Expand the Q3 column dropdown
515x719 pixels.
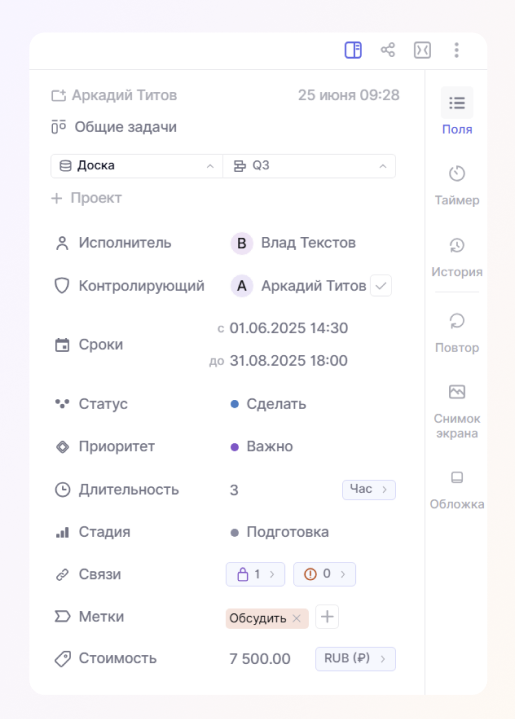(x=309, y=166)
